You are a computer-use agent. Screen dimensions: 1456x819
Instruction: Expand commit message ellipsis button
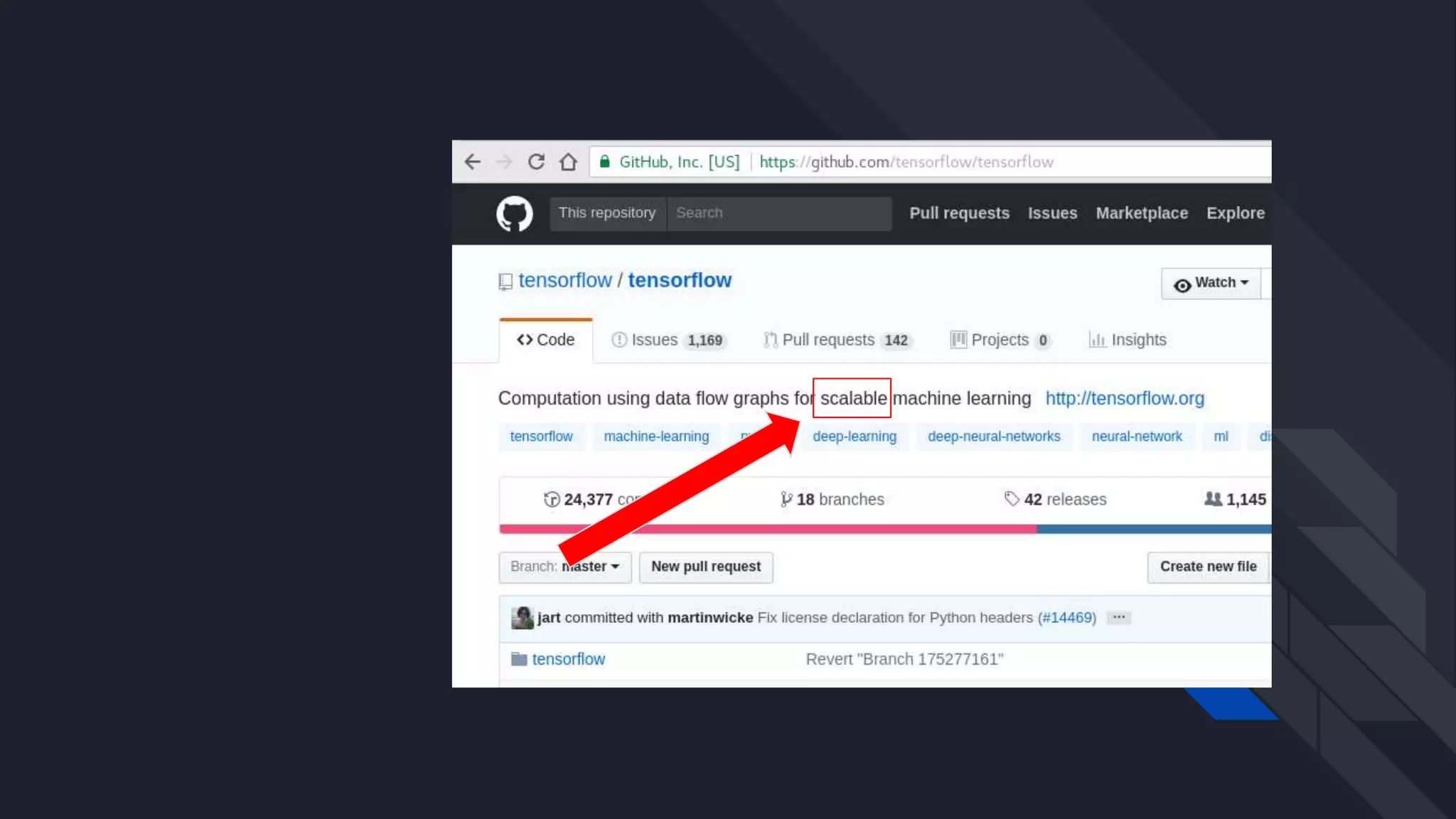(x=1118, y=617)
